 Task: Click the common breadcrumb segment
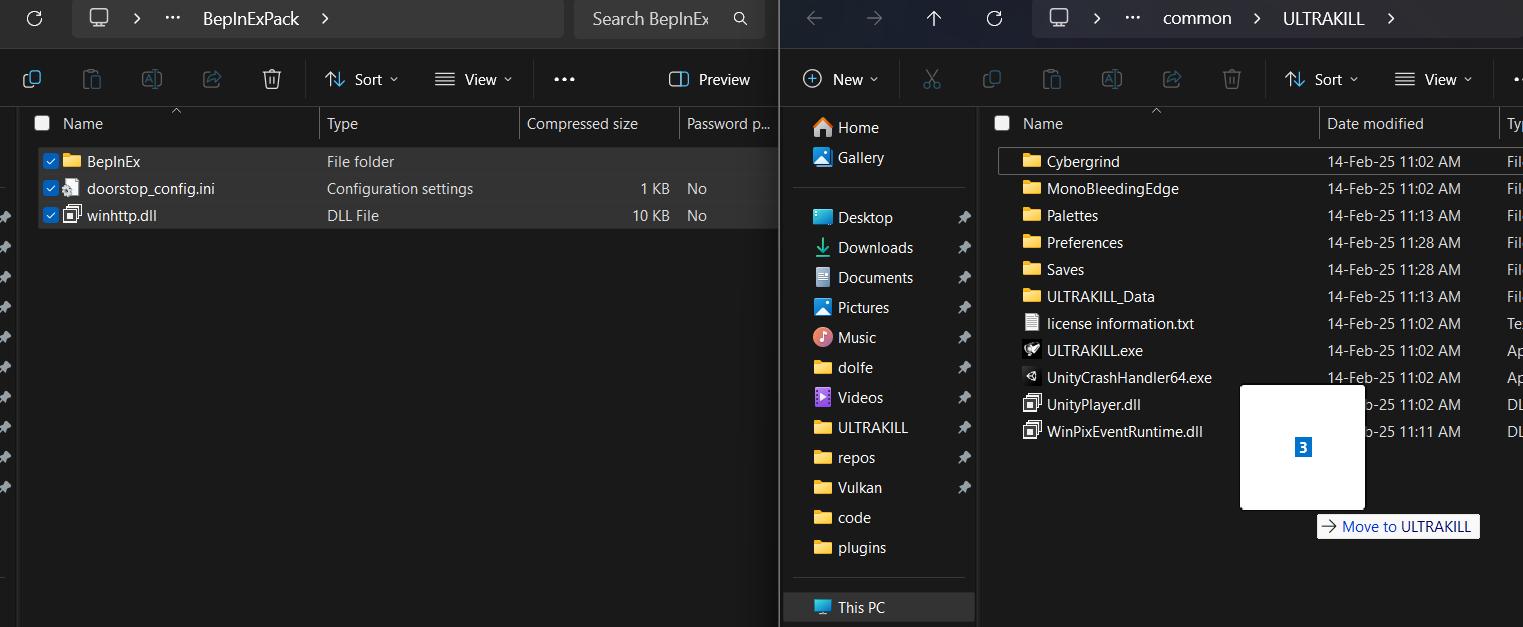pos(1197,19)
